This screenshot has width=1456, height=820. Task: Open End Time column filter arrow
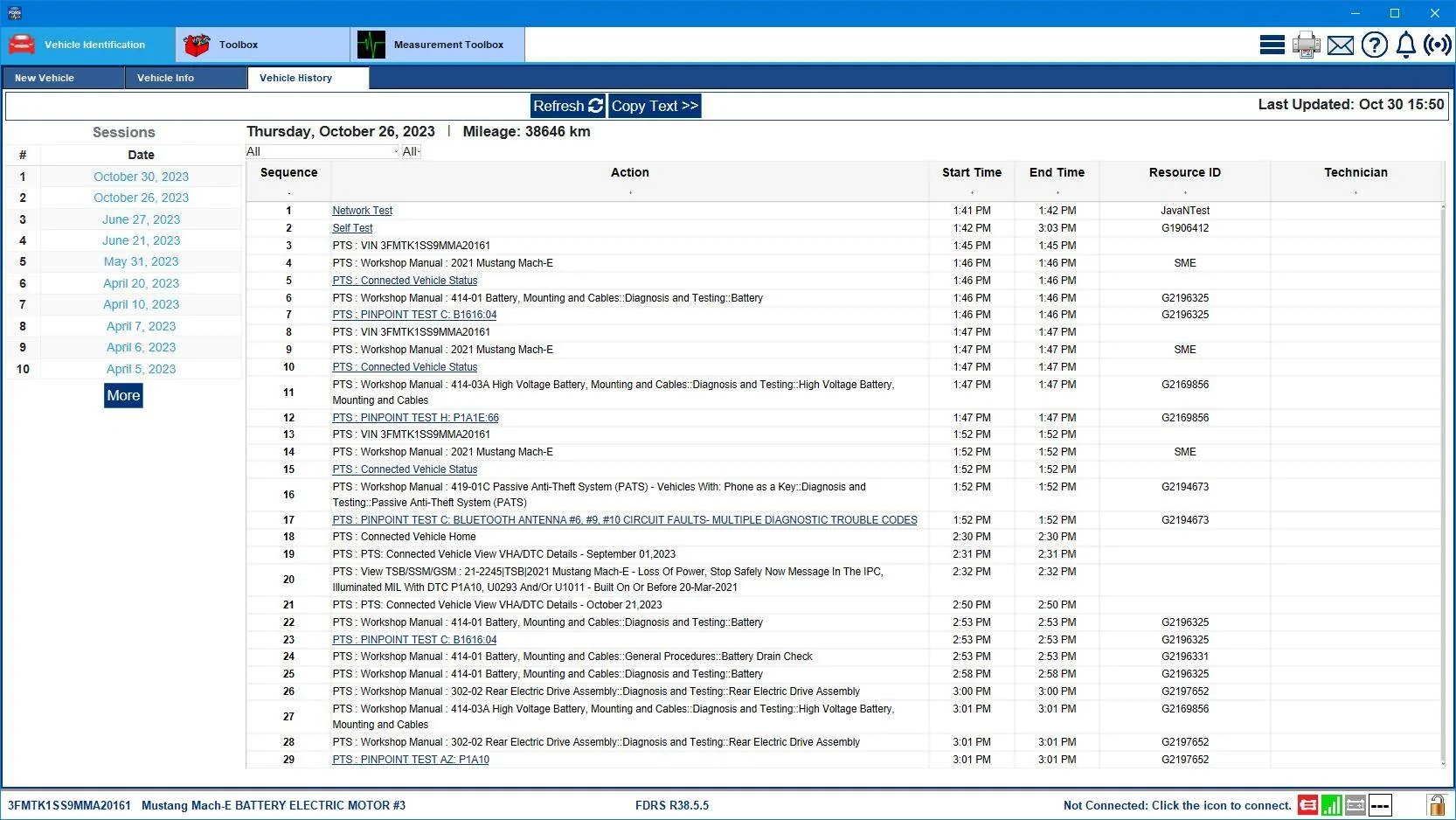1057,192
